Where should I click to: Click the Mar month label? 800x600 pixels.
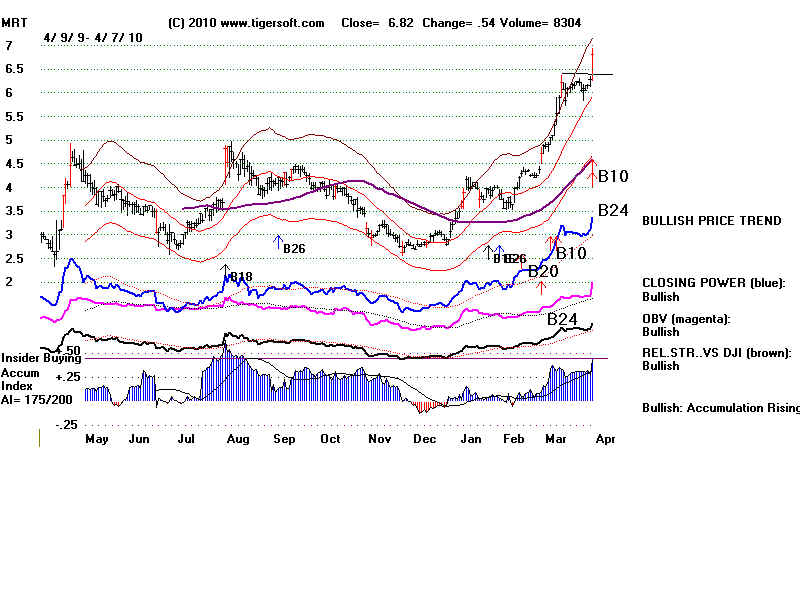(556, 439)
